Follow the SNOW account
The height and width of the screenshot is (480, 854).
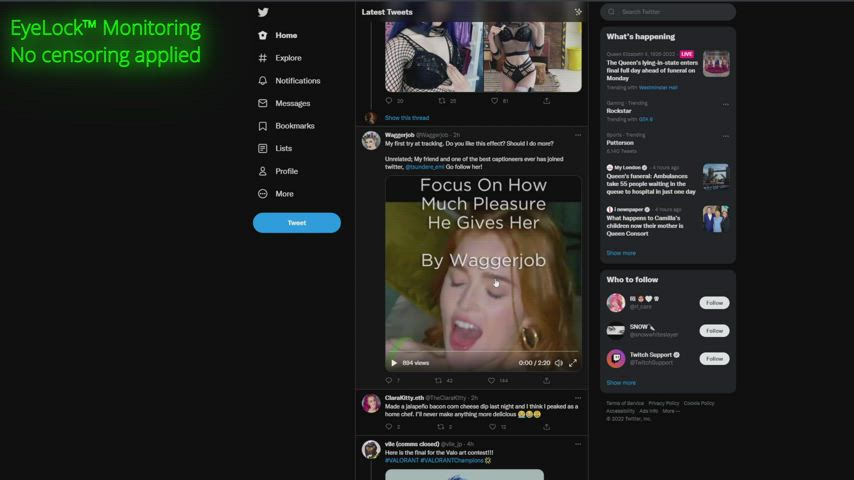pyautogui.click(x=714, y=331)
